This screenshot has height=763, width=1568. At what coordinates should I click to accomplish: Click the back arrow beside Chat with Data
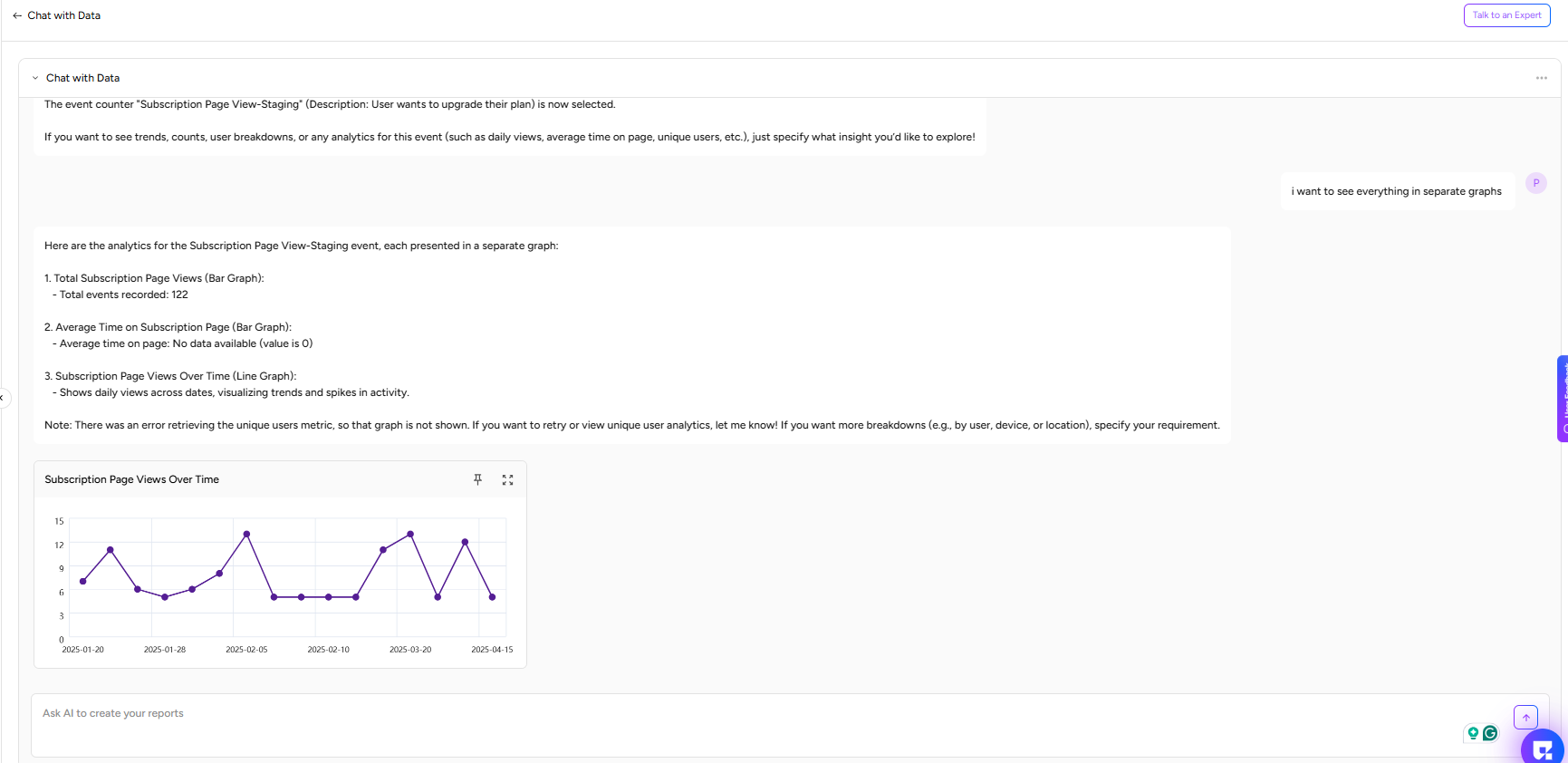tap(17, 15)
